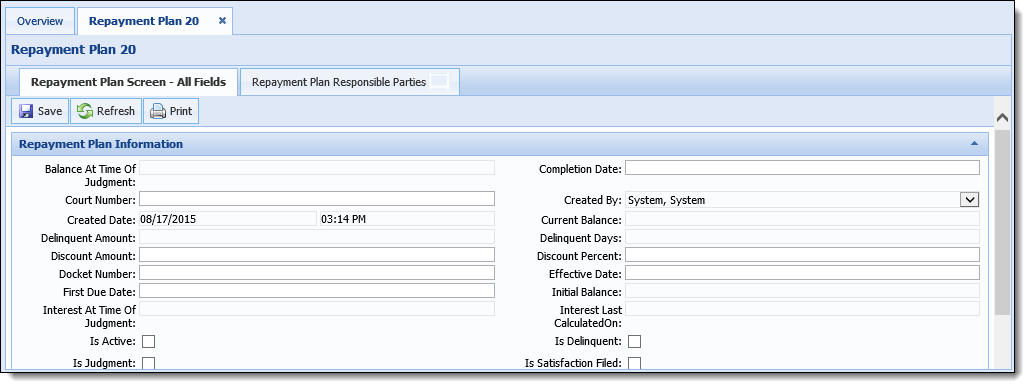Close the Repayment Plan 20 tab
This screenshot has width=1030, height=388.
(222, 21)
